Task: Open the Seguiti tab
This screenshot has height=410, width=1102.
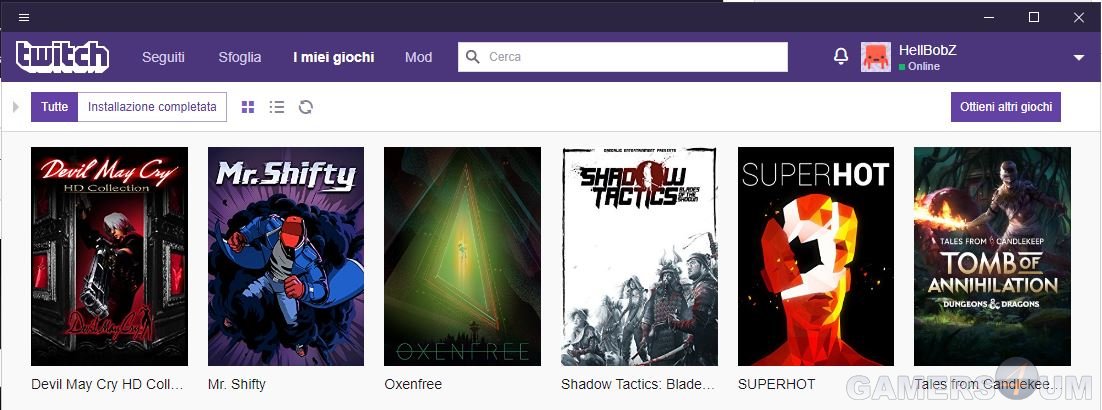Action: pos(163,58)
